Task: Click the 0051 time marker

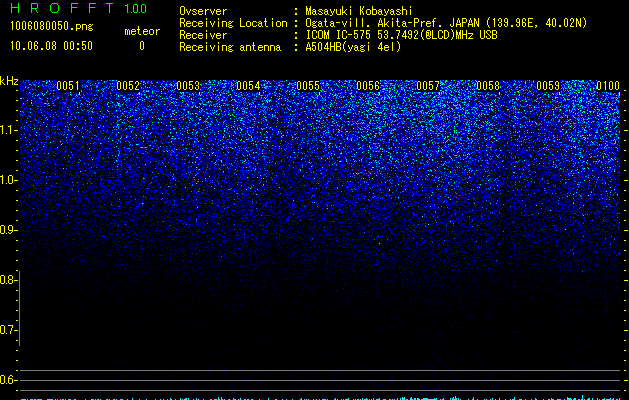Action: (x=68, y=86)
